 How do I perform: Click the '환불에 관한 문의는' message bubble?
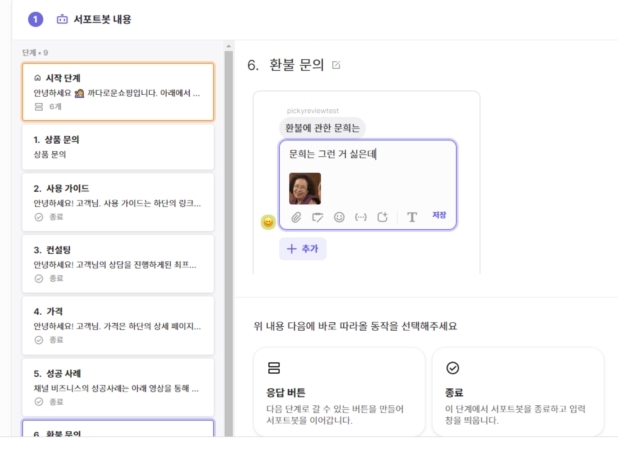coord(322,128)
